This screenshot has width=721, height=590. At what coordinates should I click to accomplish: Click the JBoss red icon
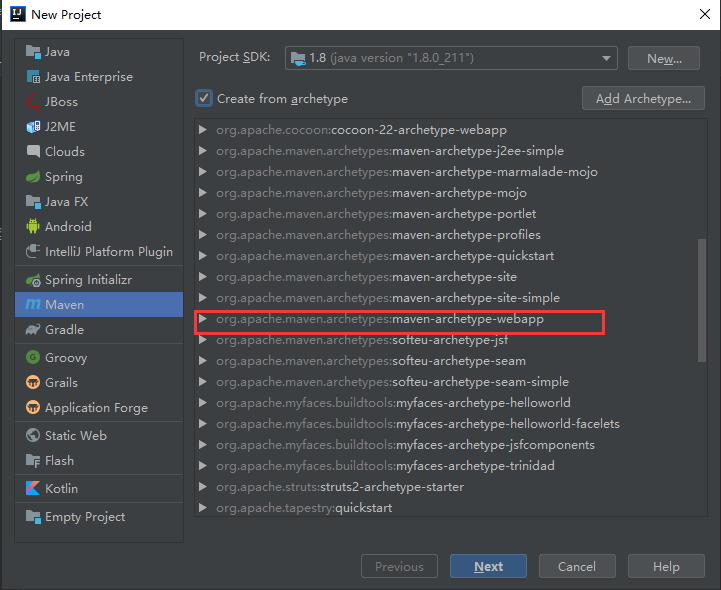33,102
